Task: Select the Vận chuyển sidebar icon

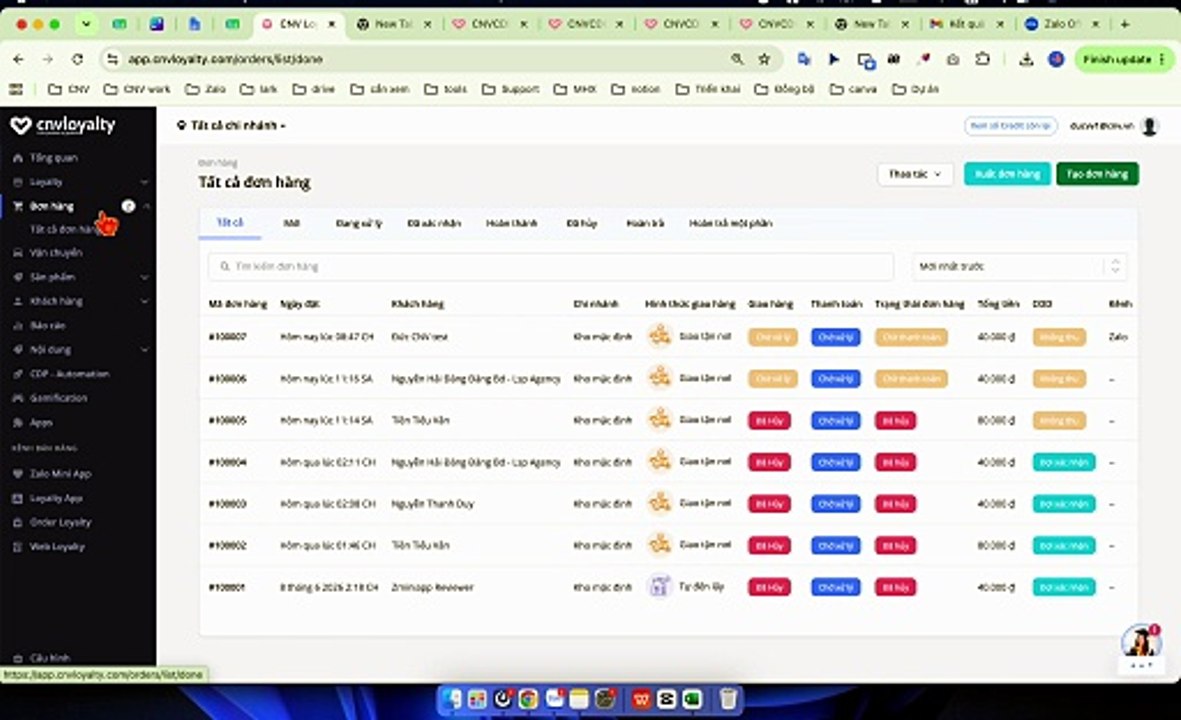Action: click(x=17, y=253)
